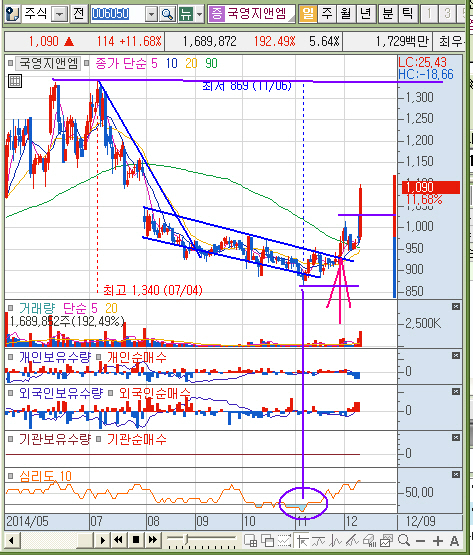Click the 전 button near stock code
Viewport: 473px width, 555px height.
point(79,14)
